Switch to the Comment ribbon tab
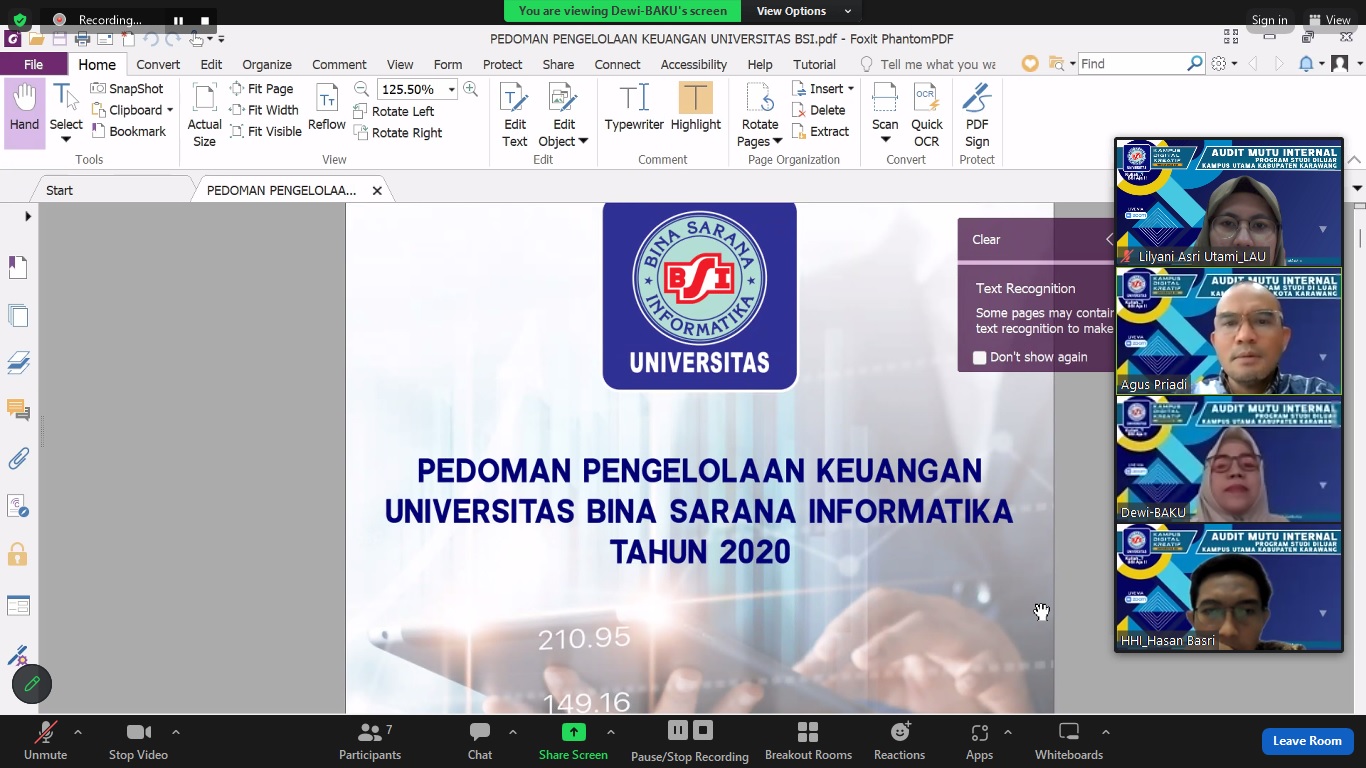The image size is (1366, 768). coord(339,64)
